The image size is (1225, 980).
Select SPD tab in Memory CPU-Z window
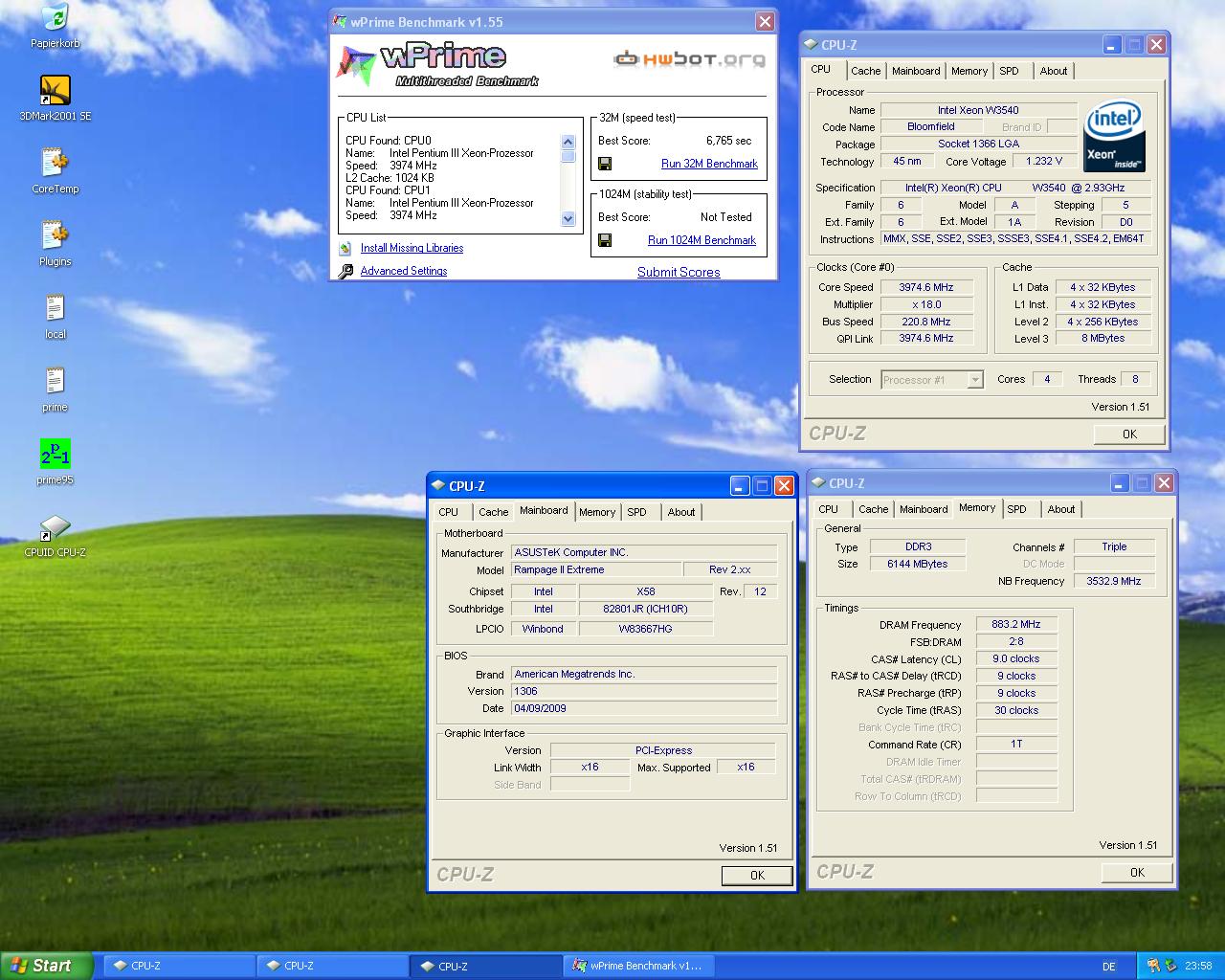(1017, 509)
